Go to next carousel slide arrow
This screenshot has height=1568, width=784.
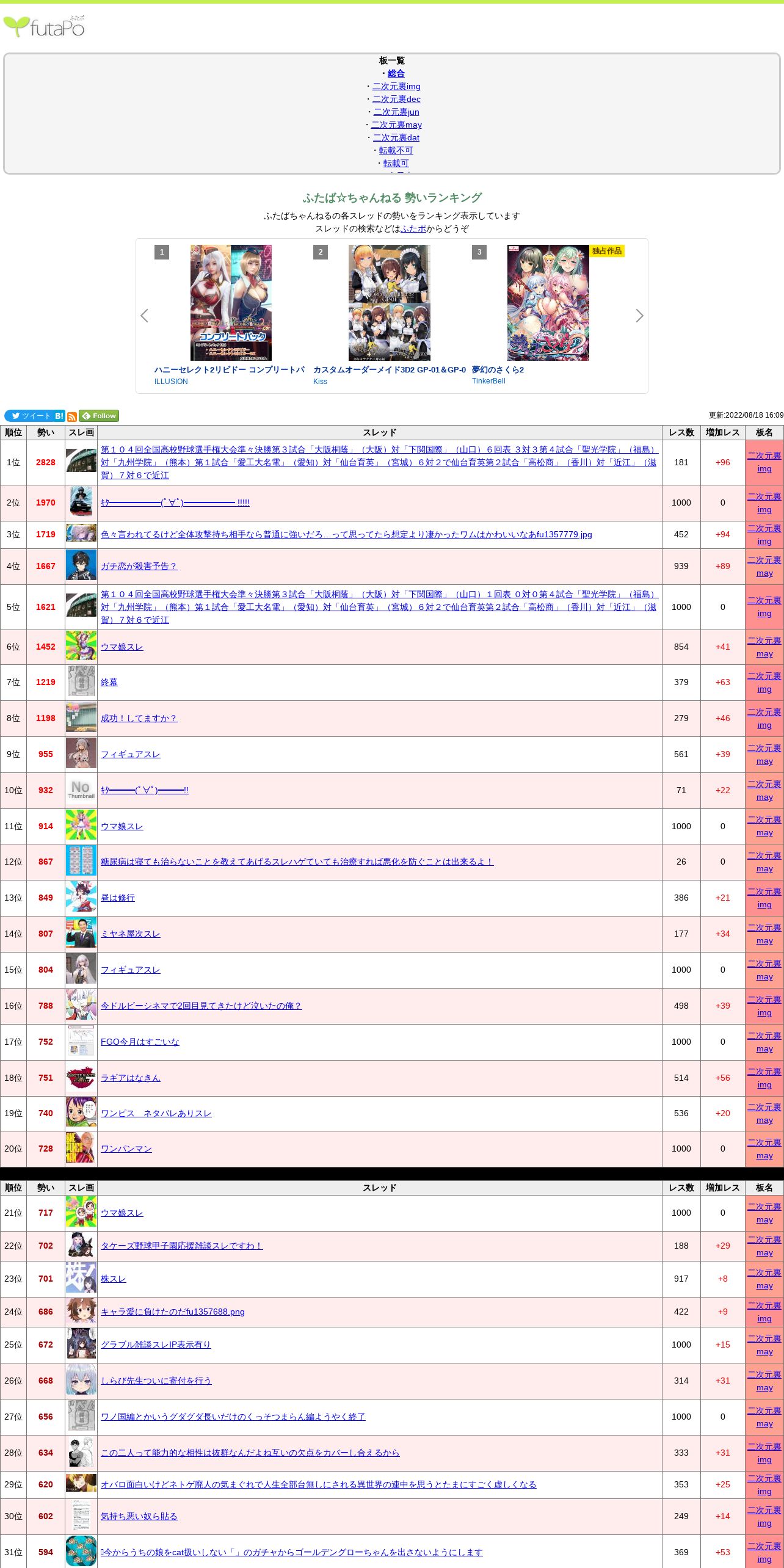click(639, 316)
